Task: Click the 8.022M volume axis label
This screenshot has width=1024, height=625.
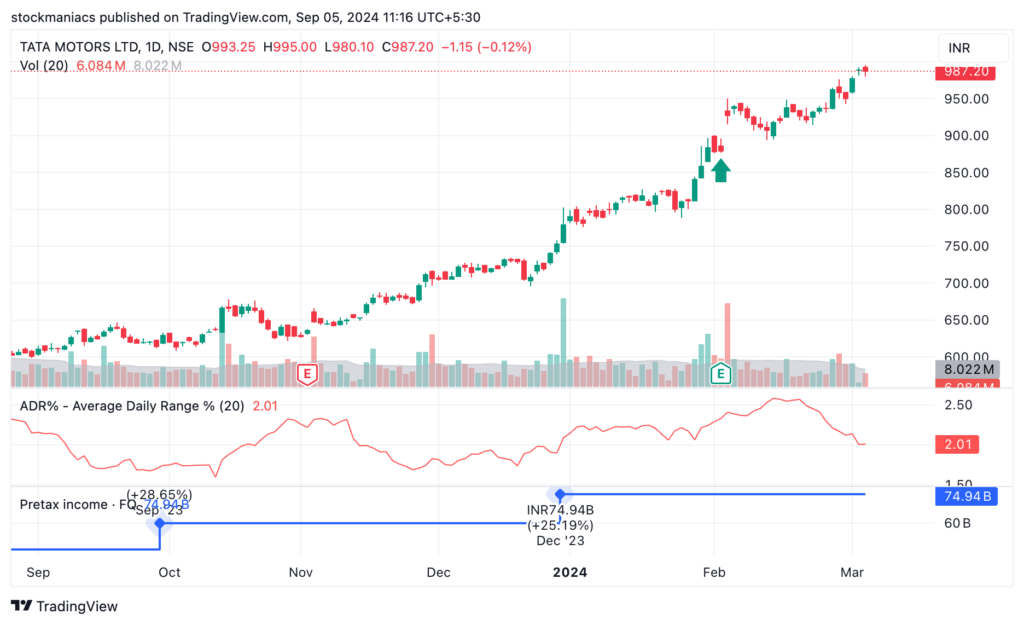Action: pos(968,369)
